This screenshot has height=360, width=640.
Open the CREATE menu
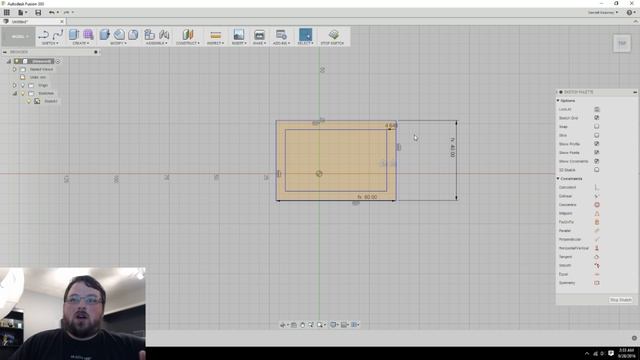coord(80,43)
